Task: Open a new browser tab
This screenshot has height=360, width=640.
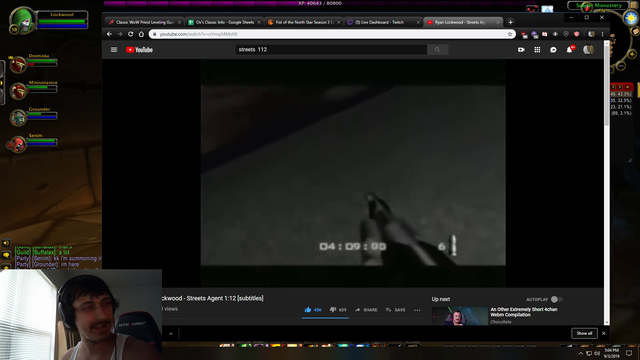Action: click(x=510, y=22)
